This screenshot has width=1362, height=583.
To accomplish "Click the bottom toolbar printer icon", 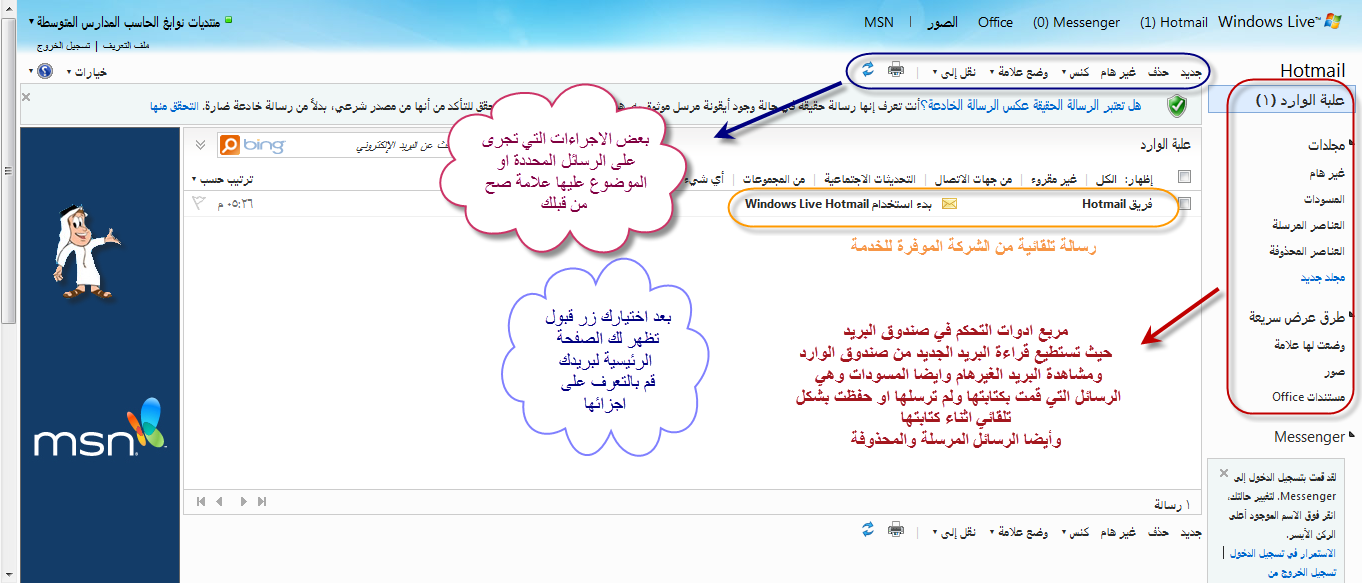I will tap(896, 529).
